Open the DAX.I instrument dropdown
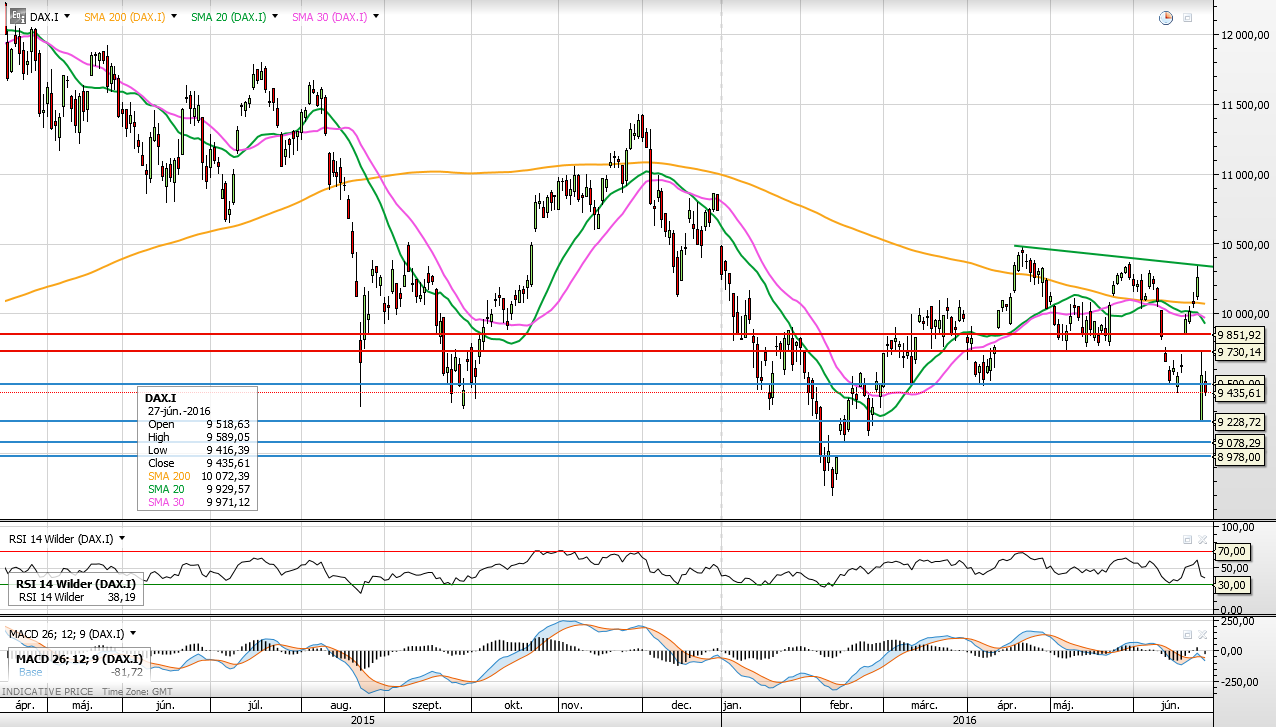1276x727 pixels. point(67,17)
